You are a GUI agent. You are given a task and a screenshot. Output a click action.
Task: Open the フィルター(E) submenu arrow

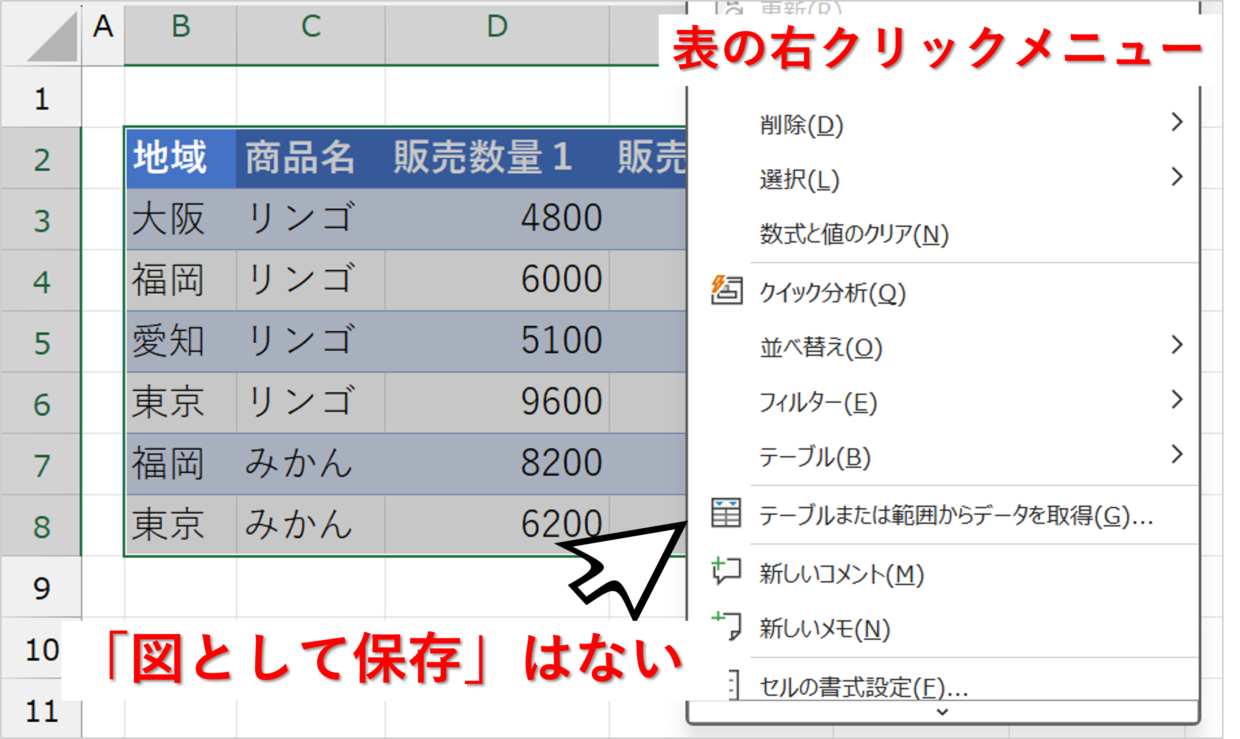click(1176, 401)
